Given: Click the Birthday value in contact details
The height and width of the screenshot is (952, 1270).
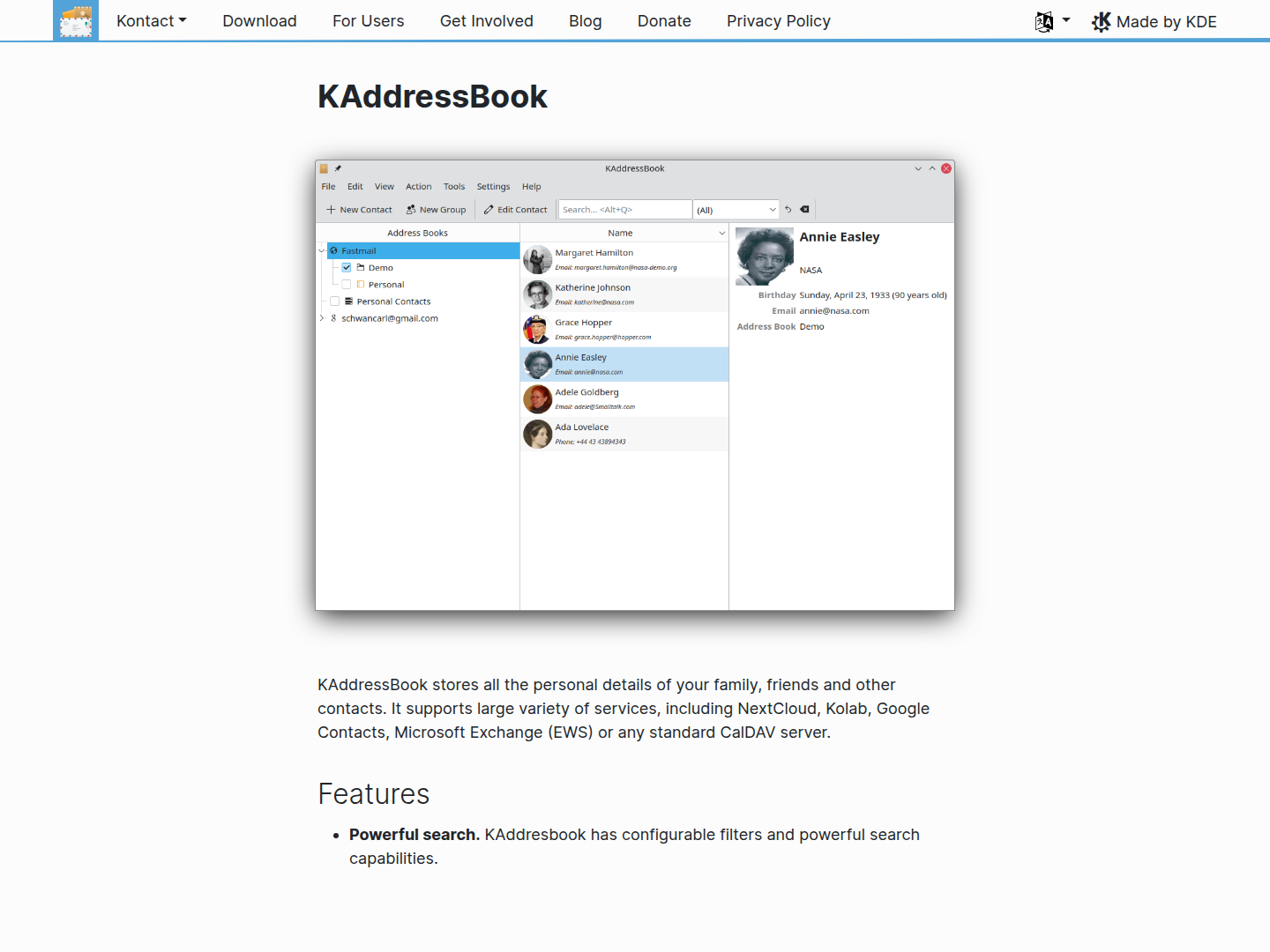Looking at the screenshot, I should pos(873,295).
